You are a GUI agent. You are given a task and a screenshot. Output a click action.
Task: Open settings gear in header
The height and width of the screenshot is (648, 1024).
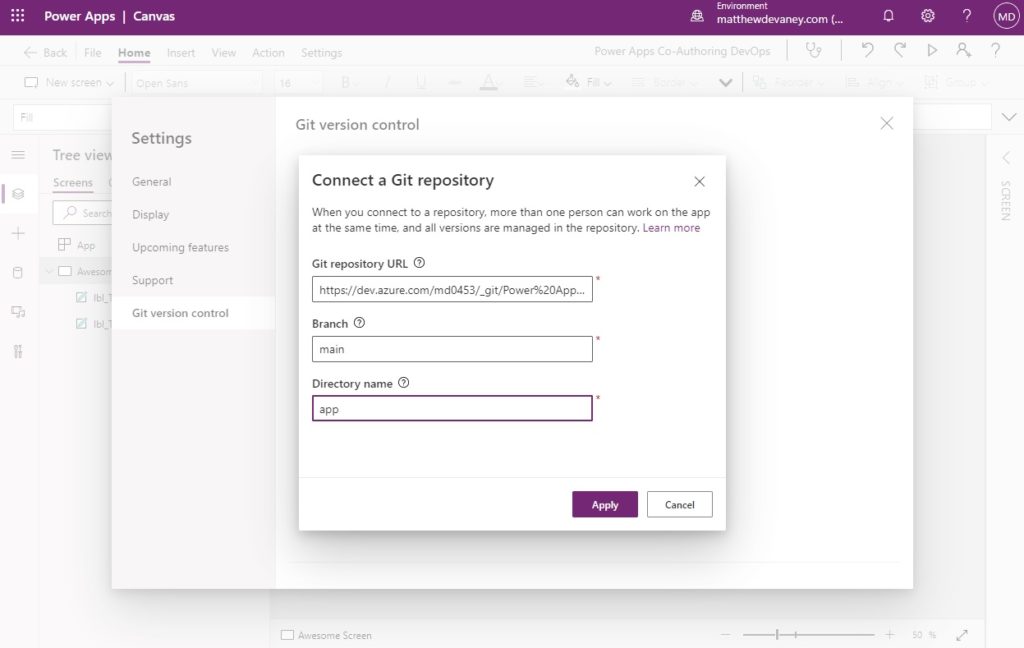927,16
